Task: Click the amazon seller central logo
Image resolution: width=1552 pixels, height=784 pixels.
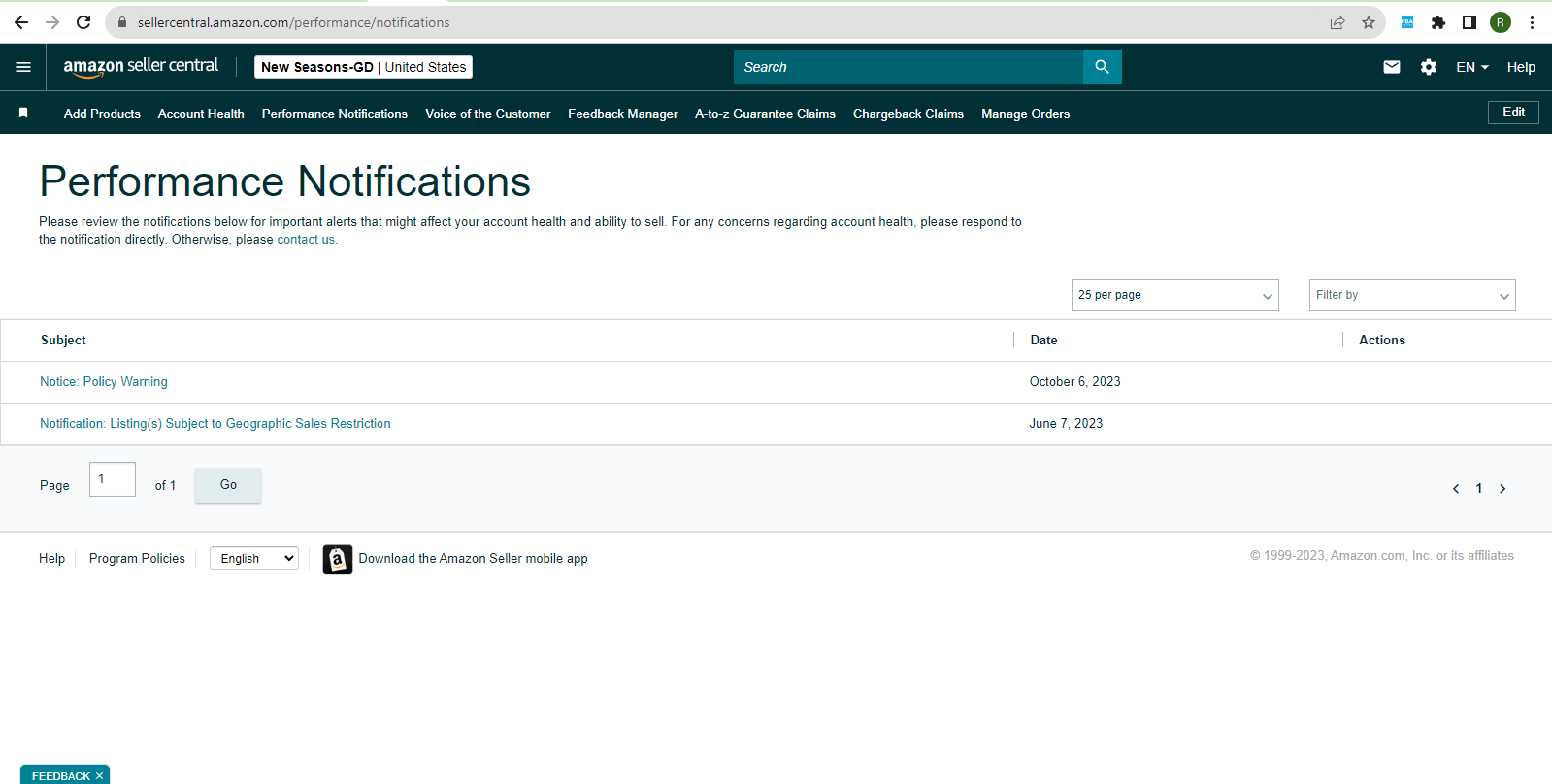Action: 141,67
